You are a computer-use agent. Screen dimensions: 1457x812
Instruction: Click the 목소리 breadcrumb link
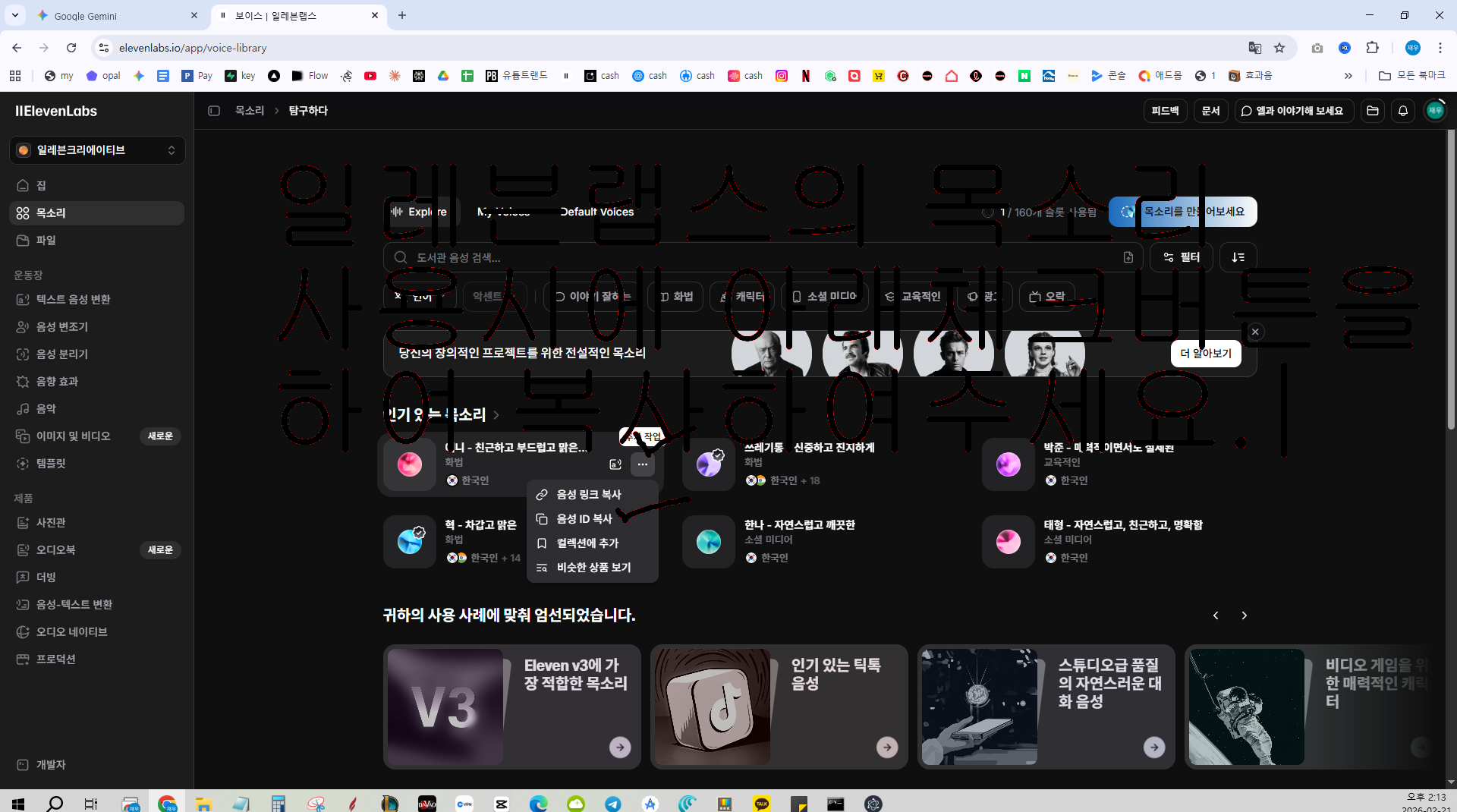click(250, 111)
